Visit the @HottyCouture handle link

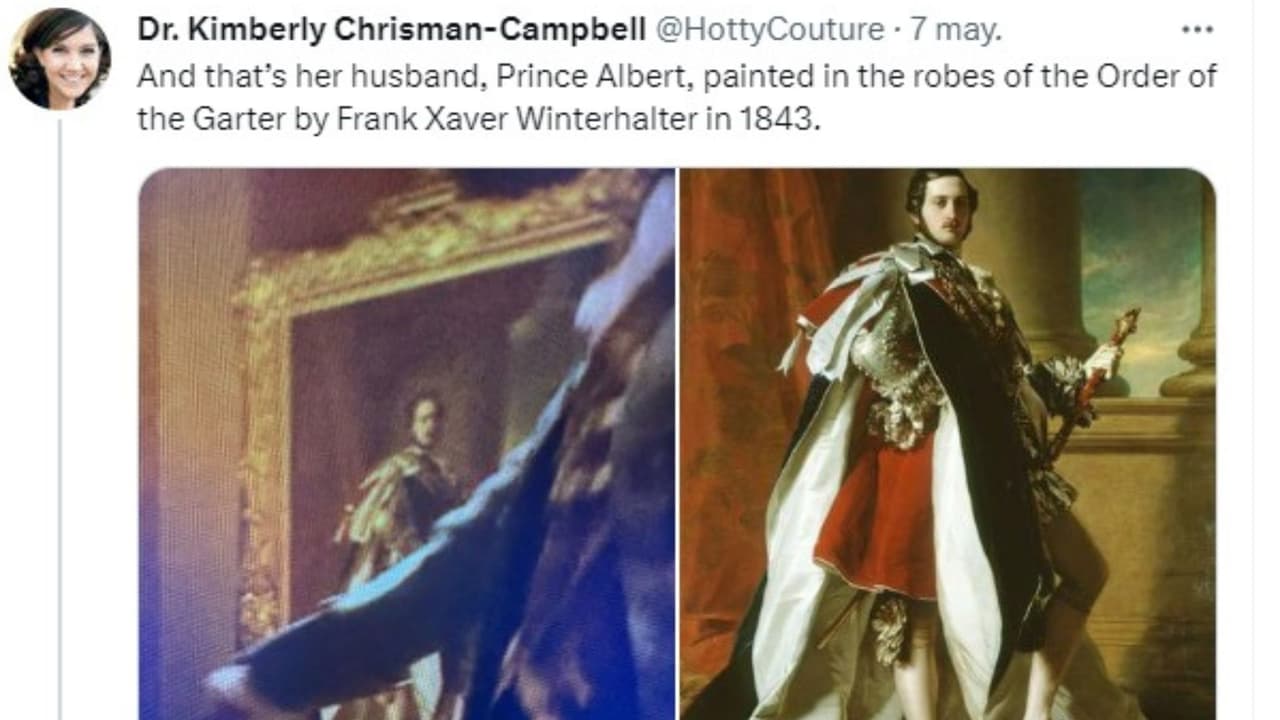tap(768, 31)
